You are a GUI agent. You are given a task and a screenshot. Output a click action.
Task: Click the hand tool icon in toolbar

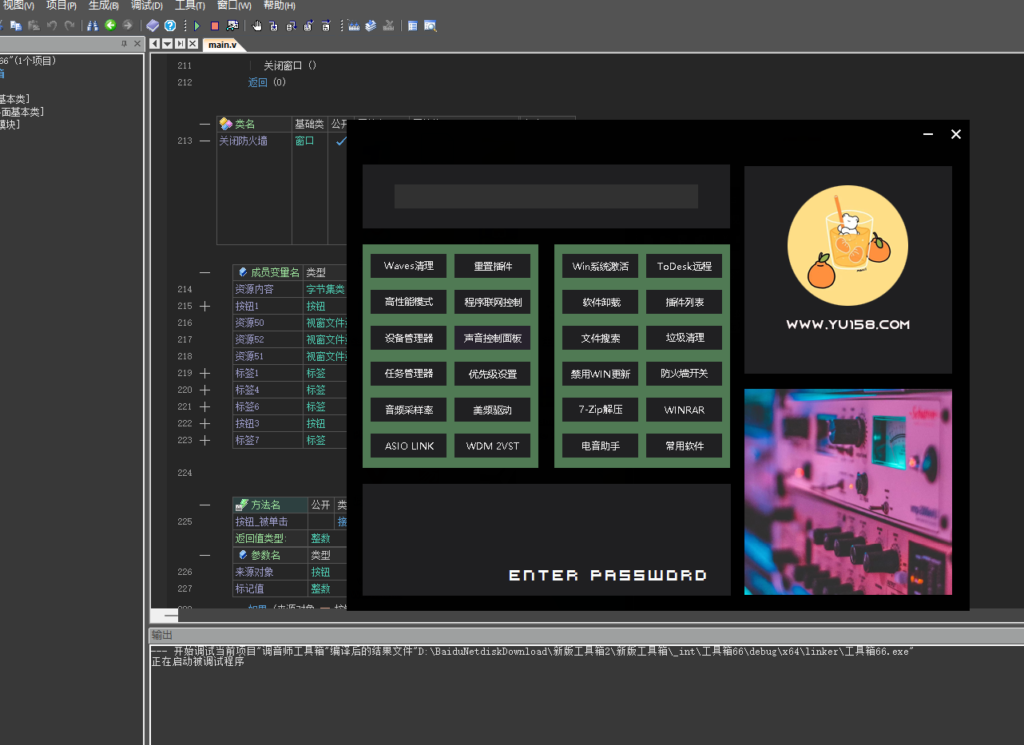[x=257, y=25]
